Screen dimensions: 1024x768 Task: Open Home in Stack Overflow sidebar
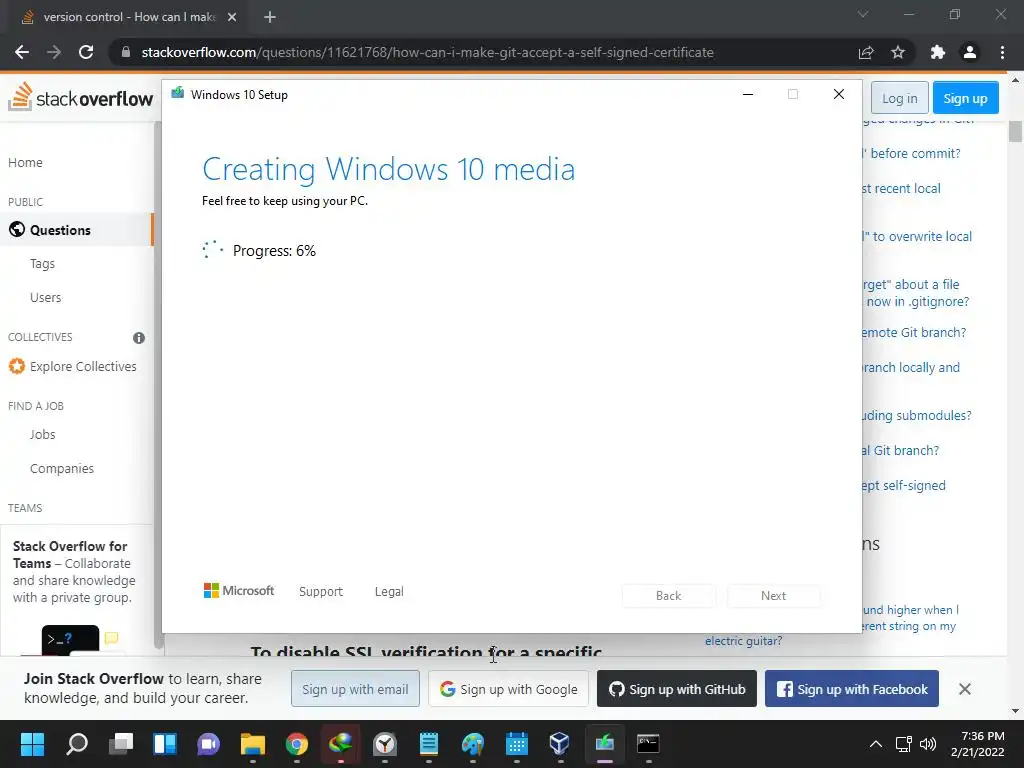click(25, 163)
